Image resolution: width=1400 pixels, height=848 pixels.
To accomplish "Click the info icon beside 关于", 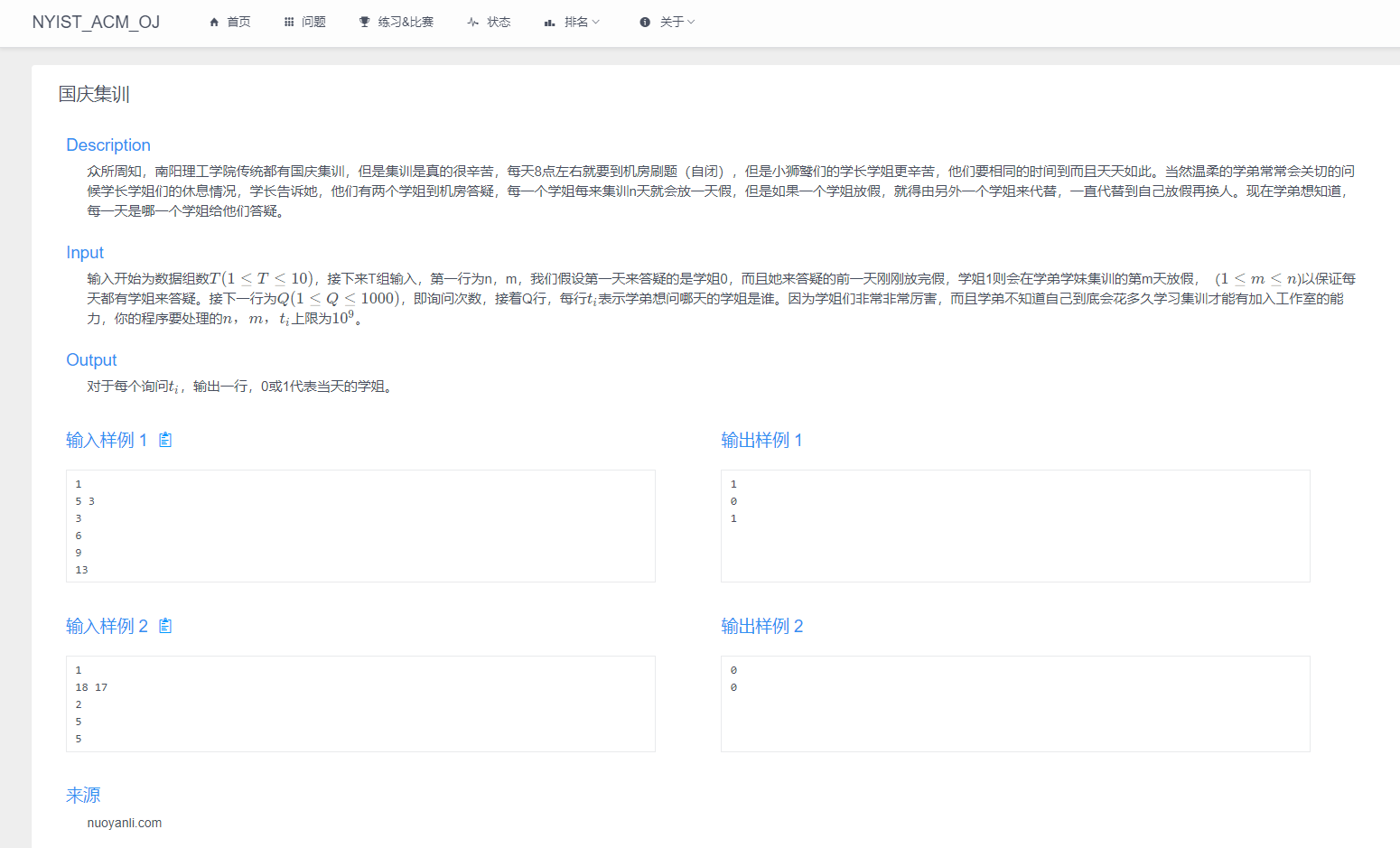I will [643, 21].
